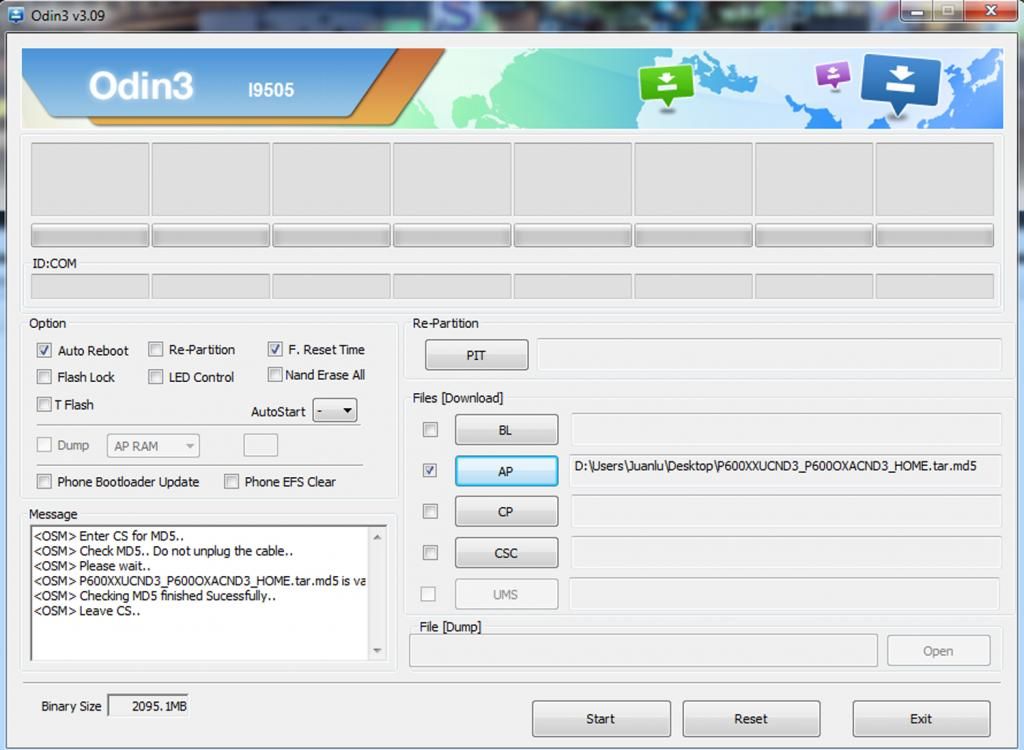Click the green download icon in banner

pyautogui.click(x=666, y=86)
